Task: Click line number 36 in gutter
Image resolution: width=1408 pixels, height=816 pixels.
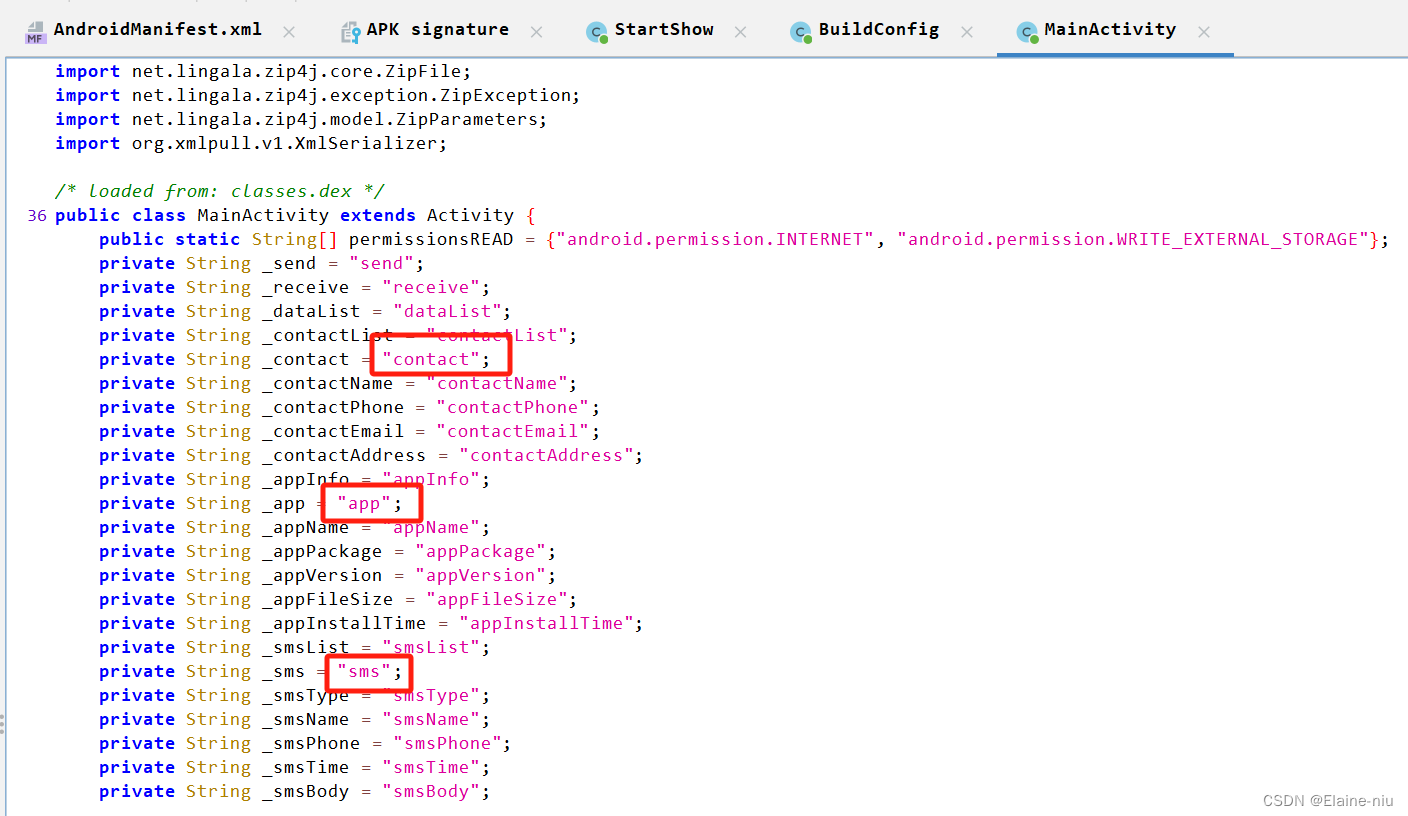Action: (x=37, y=215)
